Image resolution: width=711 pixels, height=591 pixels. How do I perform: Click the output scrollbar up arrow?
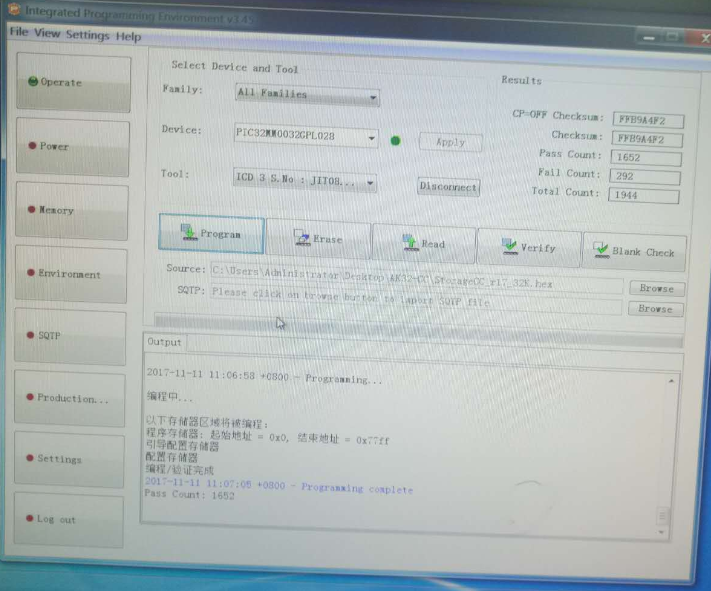click(x=671, y=381)
